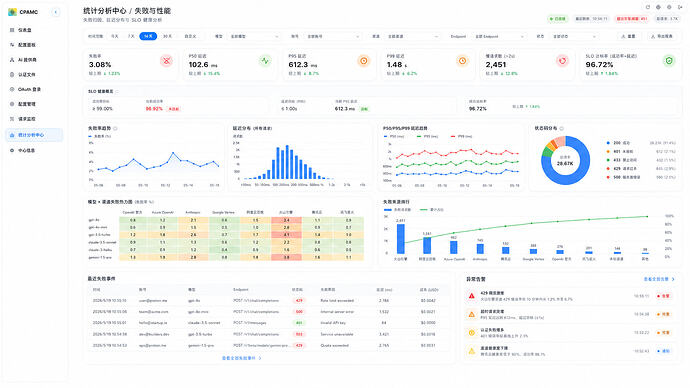The height and width of the screenshot is (388, 690).
Task: Open the config management sidebar item
Action: click(x=34, y=104)
